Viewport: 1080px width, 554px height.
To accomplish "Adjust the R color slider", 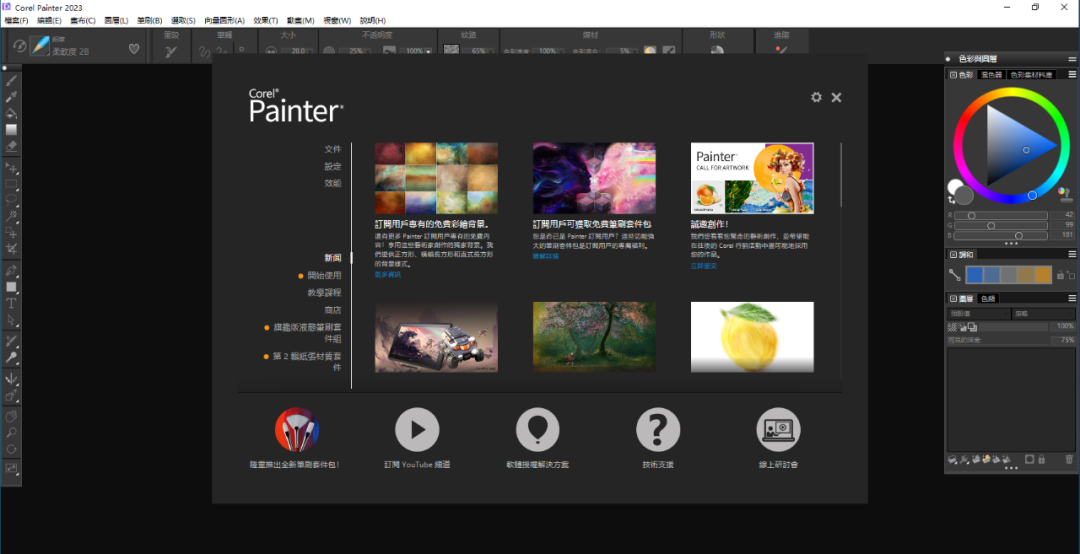I will coord(1001,216).
